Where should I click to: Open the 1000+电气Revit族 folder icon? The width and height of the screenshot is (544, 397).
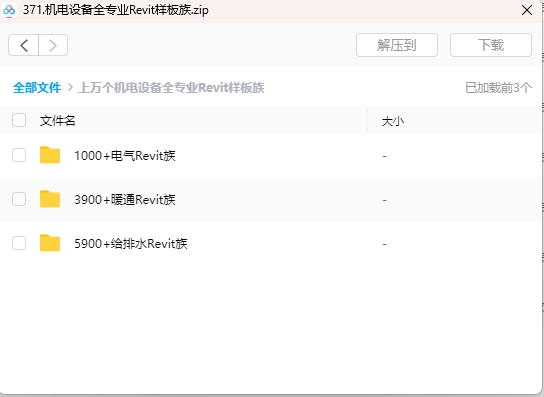click(x=50, y=155)
